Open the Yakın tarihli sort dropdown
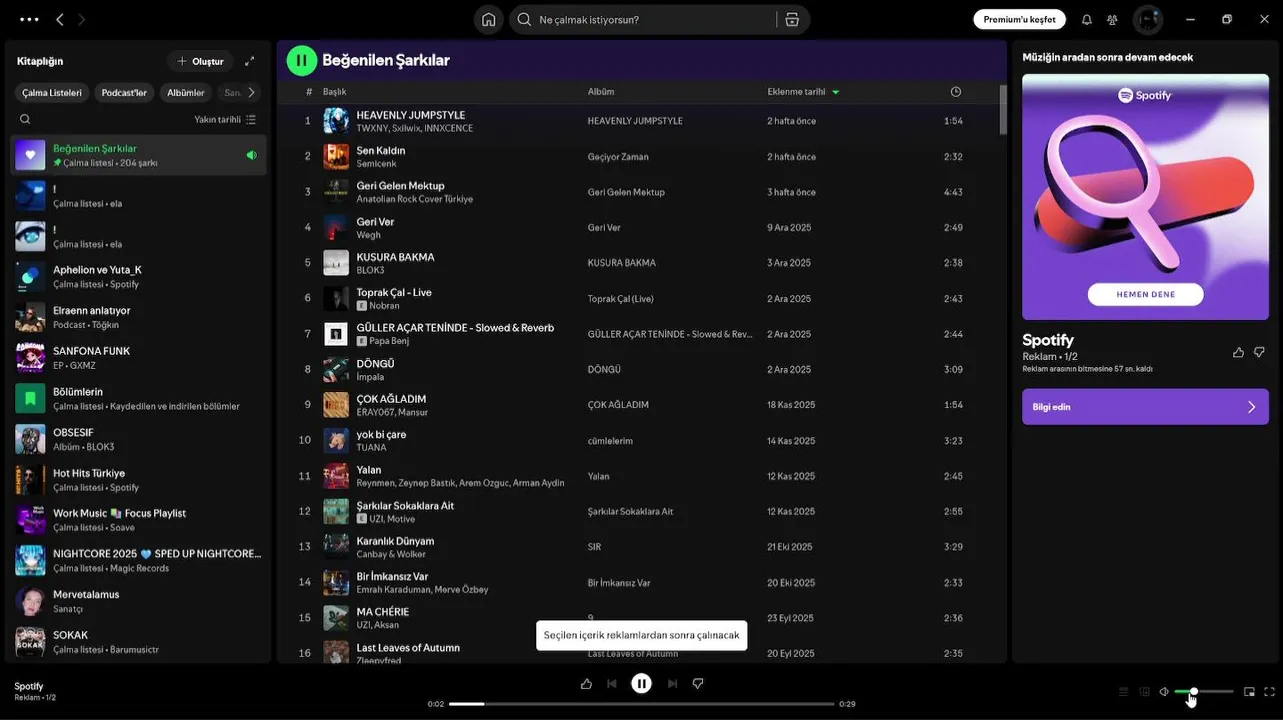 point(225,119)
